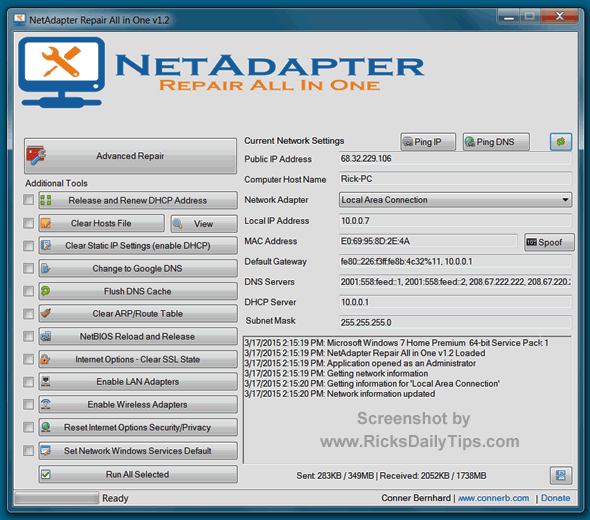Click the green Flush DNS Cache icon

(x=46, y=290)
